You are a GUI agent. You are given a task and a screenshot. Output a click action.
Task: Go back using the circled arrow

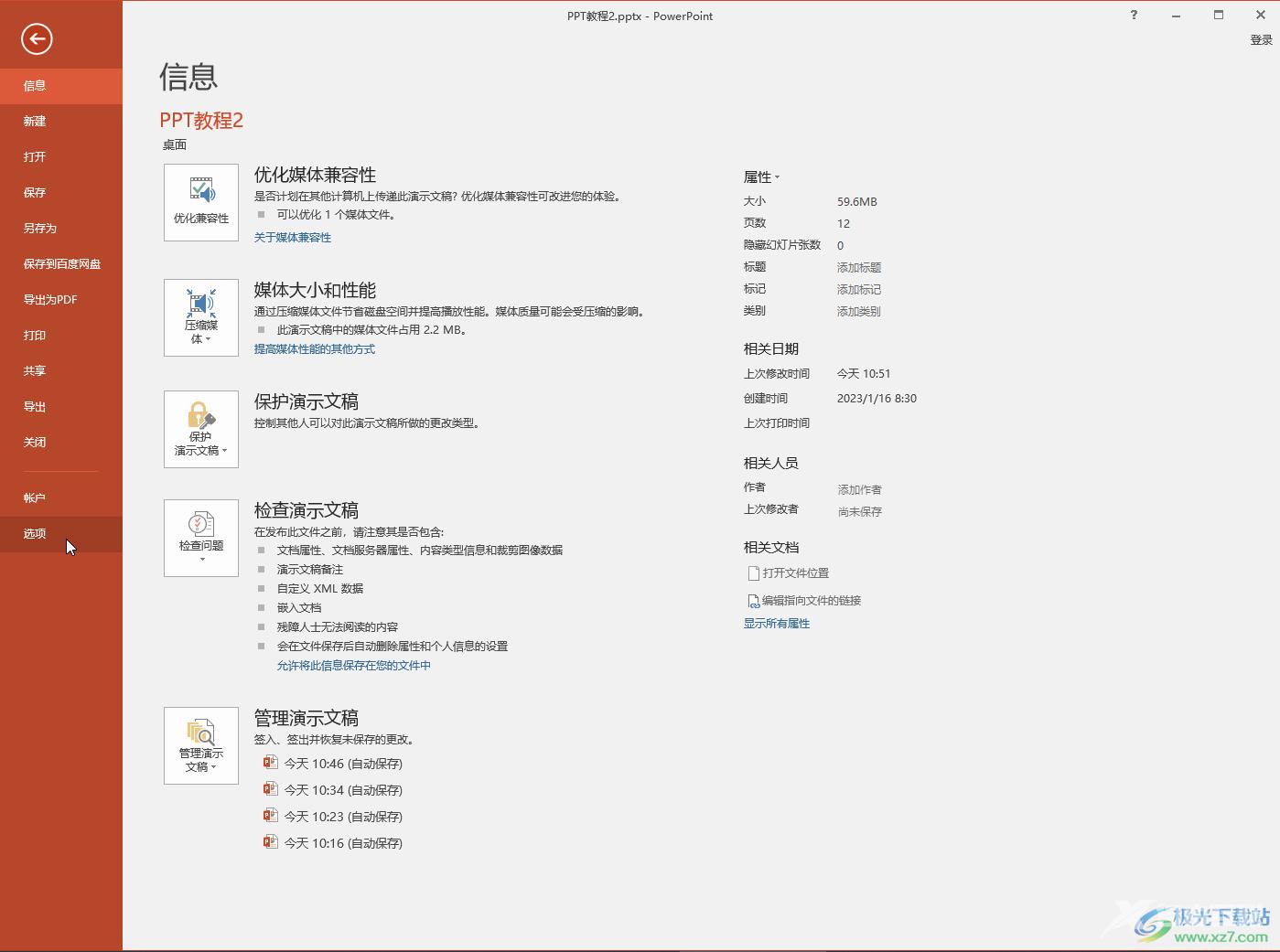point(37,38)
